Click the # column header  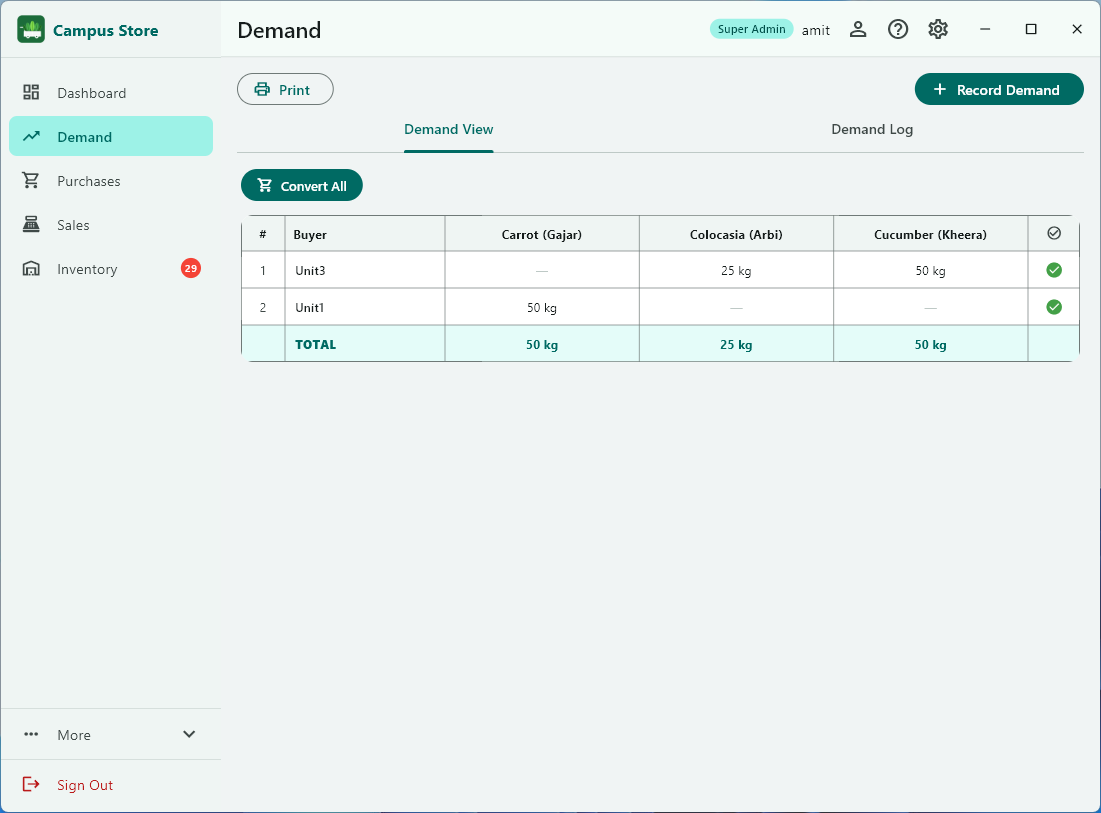[x=263, y=234]
